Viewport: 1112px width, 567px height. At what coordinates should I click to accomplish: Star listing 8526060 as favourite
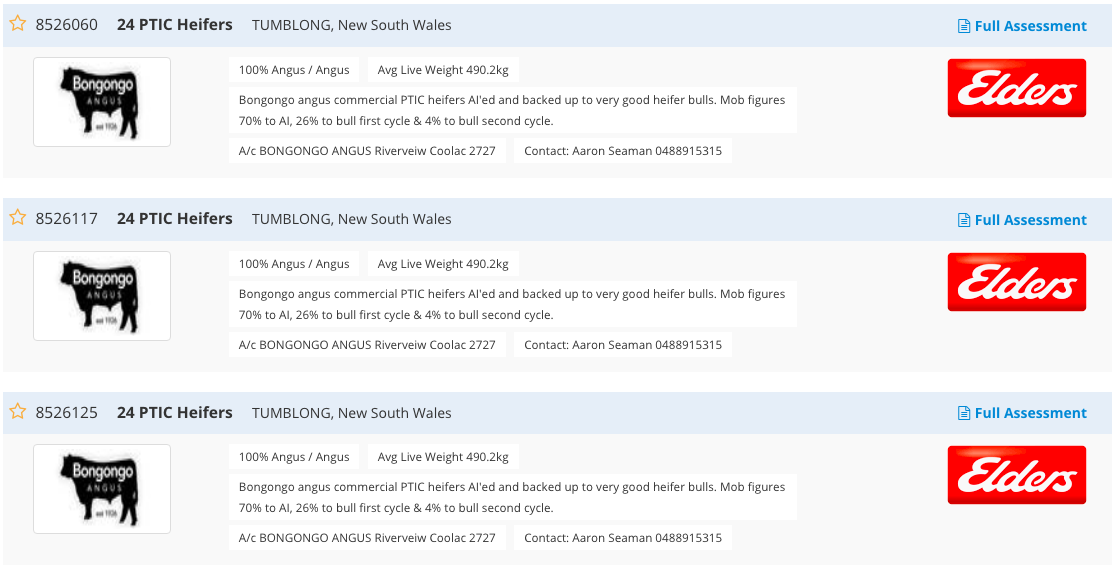(18, 23)
